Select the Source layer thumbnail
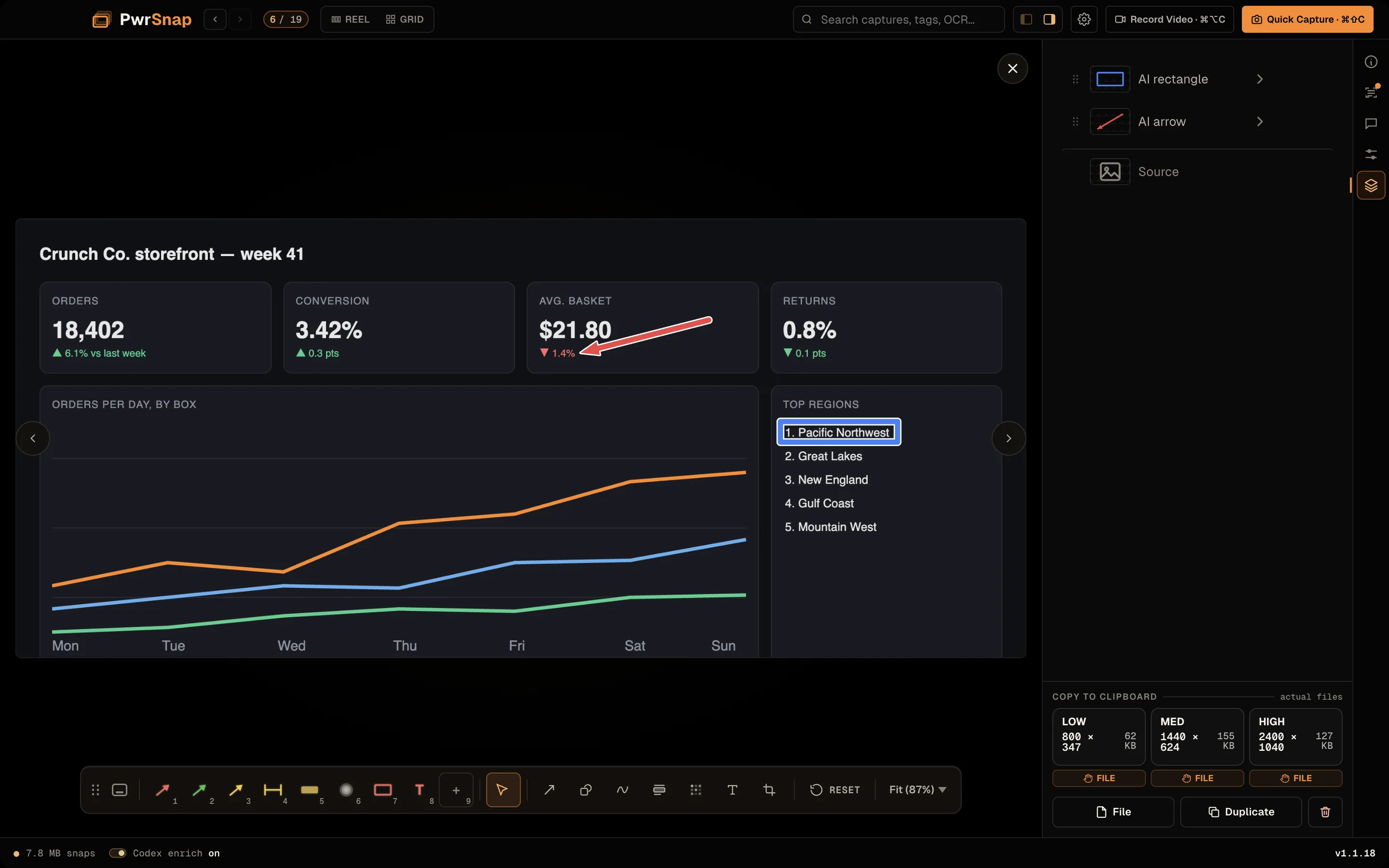The image size is (1389, 868). click(1110, 172)
